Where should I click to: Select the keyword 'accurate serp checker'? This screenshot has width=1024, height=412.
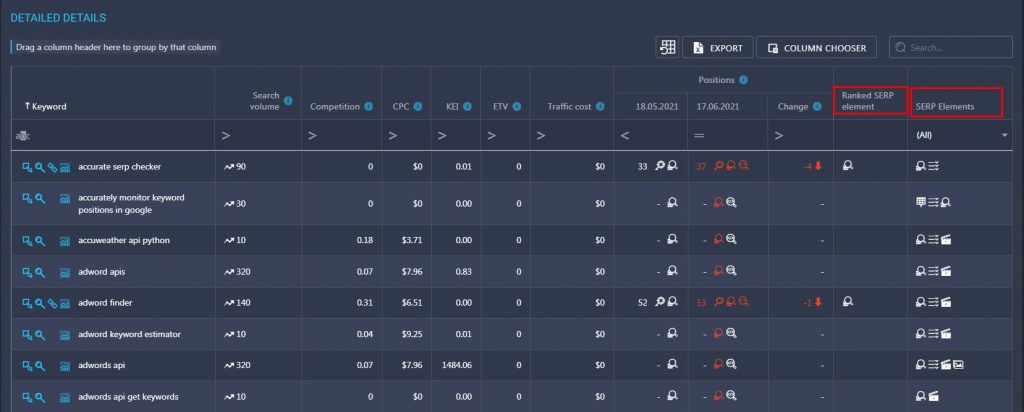(x=120, y=167)
